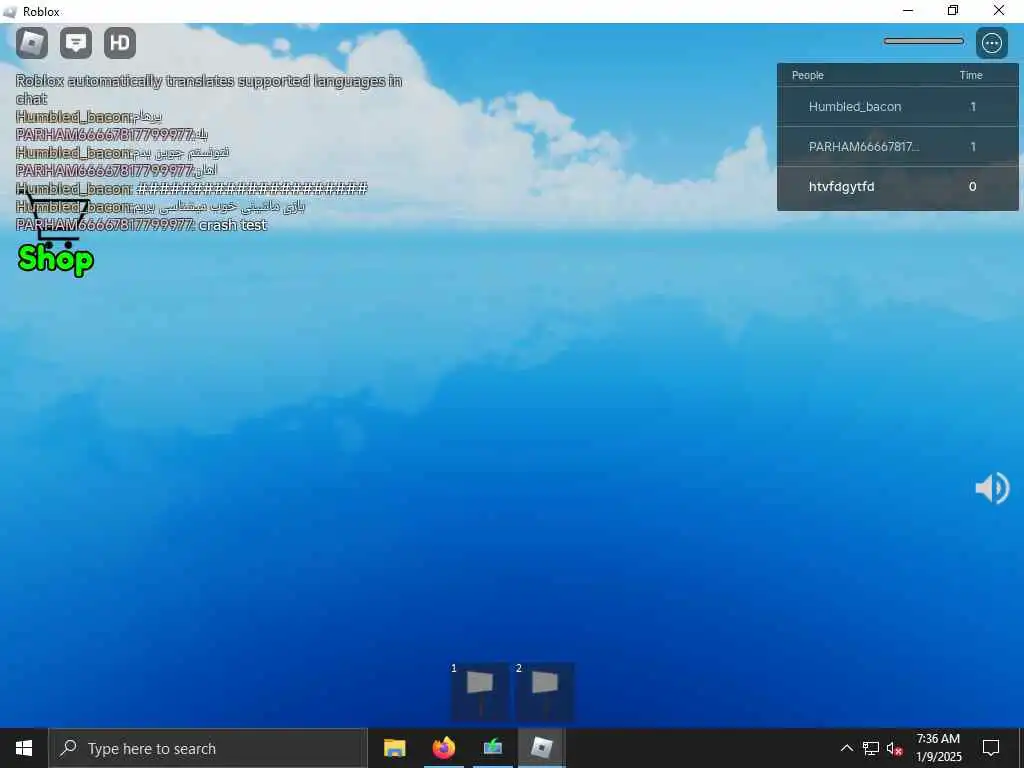Click the Roblox taskbar icon
Image resolution: width=1024 pixels, height=768 pixels.
(x=541, y=748)
